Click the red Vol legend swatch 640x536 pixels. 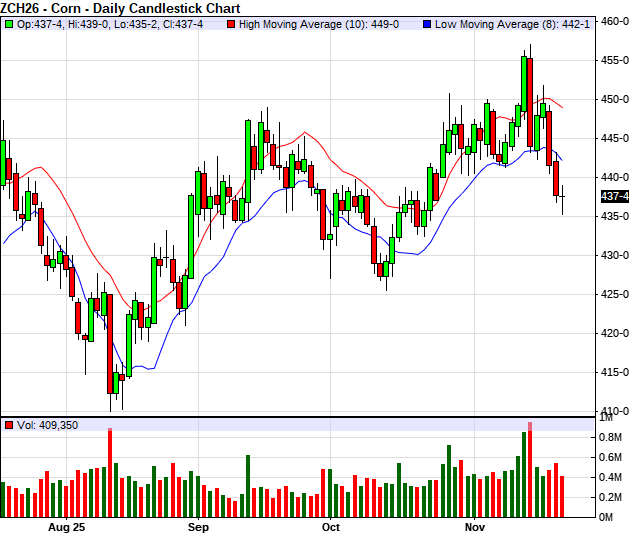tap(9, 425)
